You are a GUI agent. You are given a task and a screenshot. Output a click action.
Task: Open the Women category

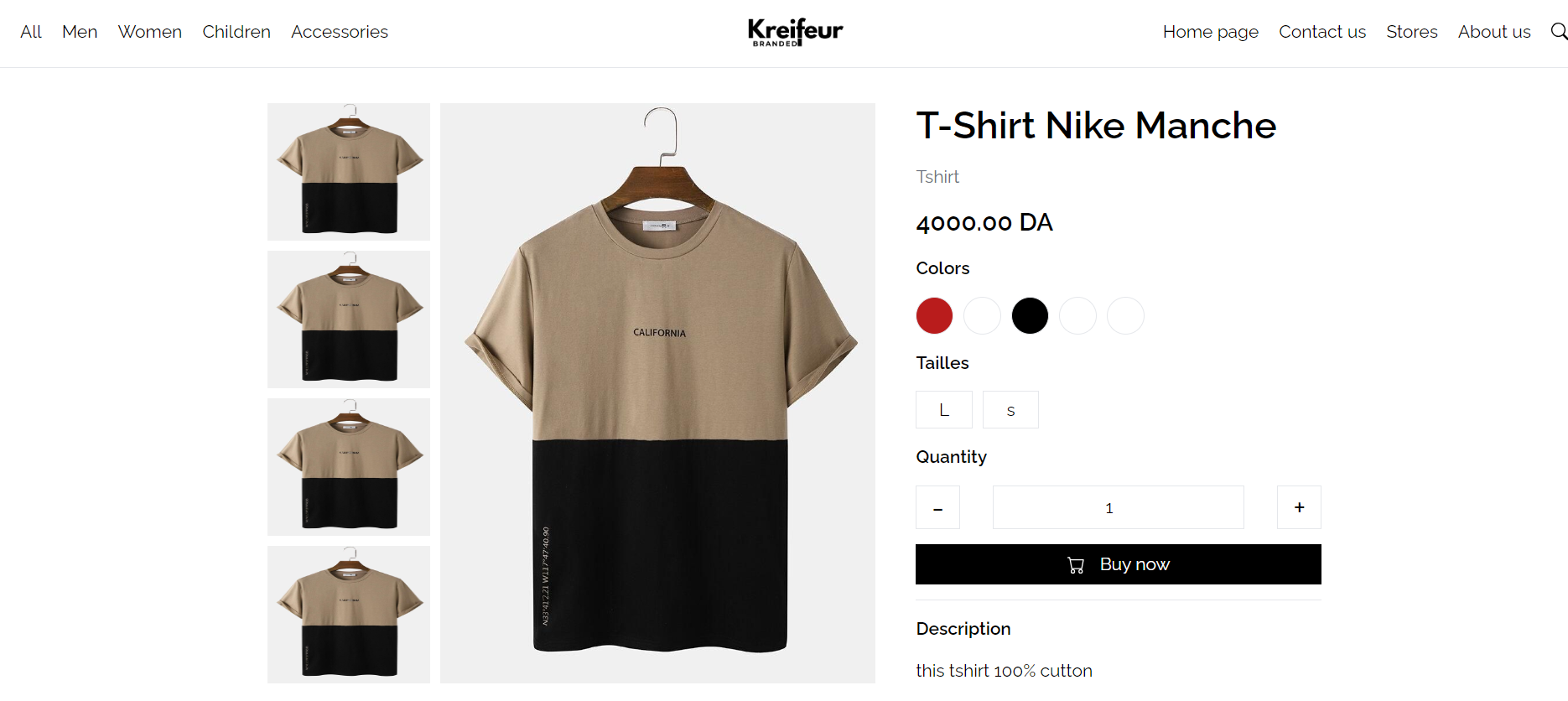150,32
